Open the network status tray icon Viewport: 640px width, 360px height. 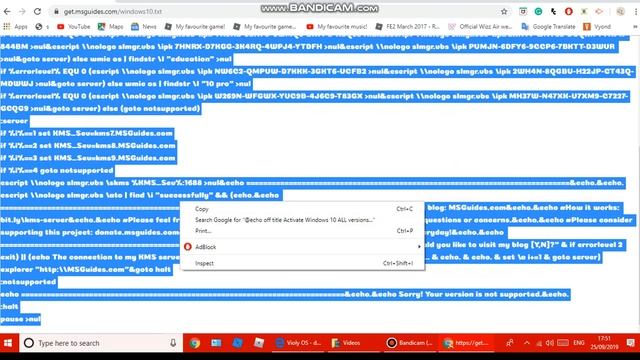point(539,343)
